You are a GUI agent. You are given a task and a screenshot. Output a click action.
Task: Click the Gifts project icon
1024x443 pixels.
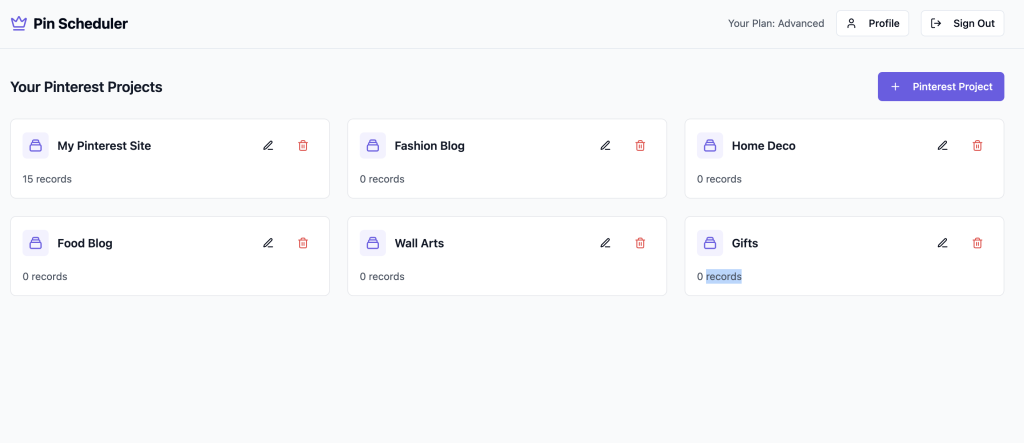(710, 243)
